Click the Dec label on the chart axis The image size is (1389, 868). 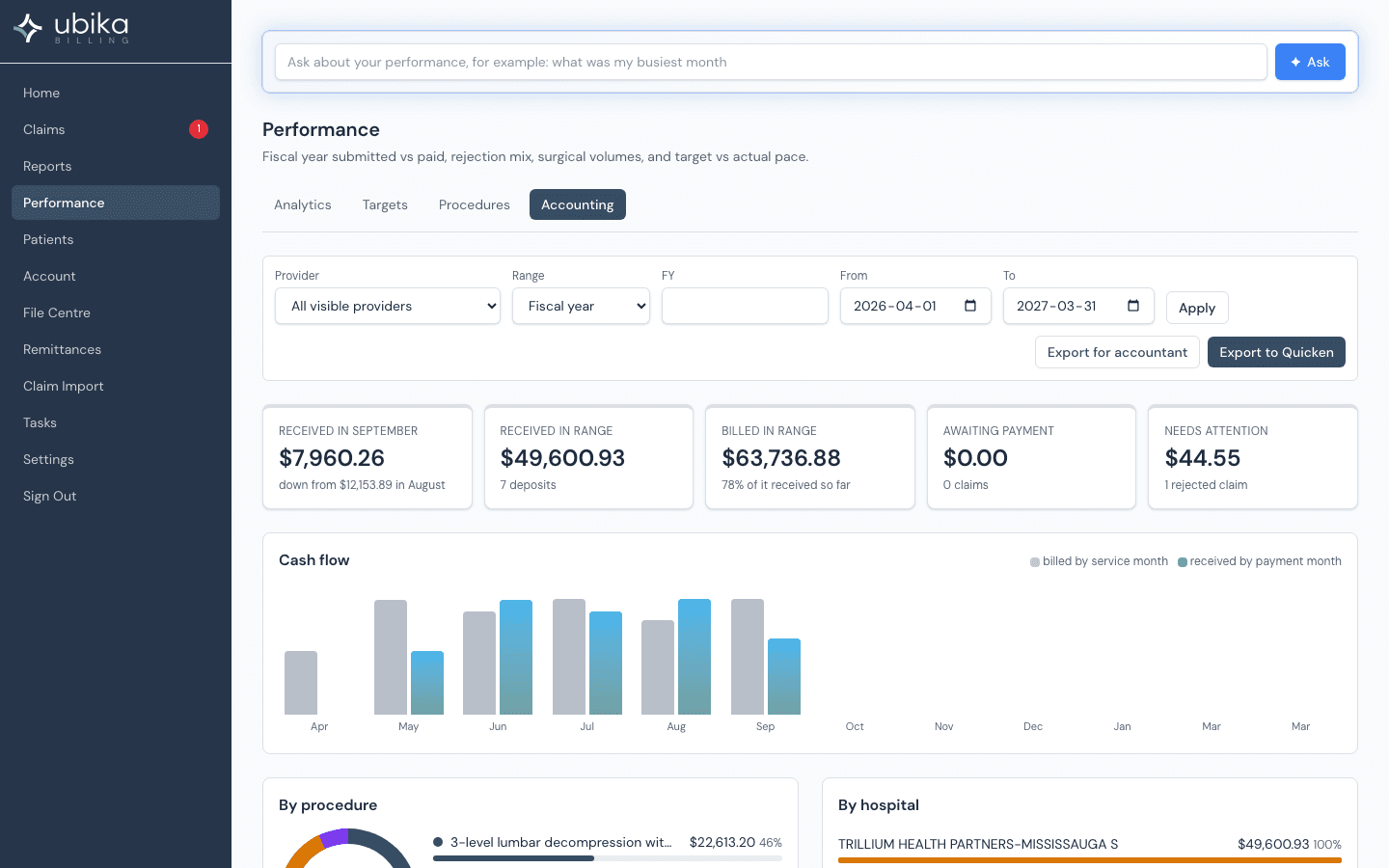pos(1033,726)
